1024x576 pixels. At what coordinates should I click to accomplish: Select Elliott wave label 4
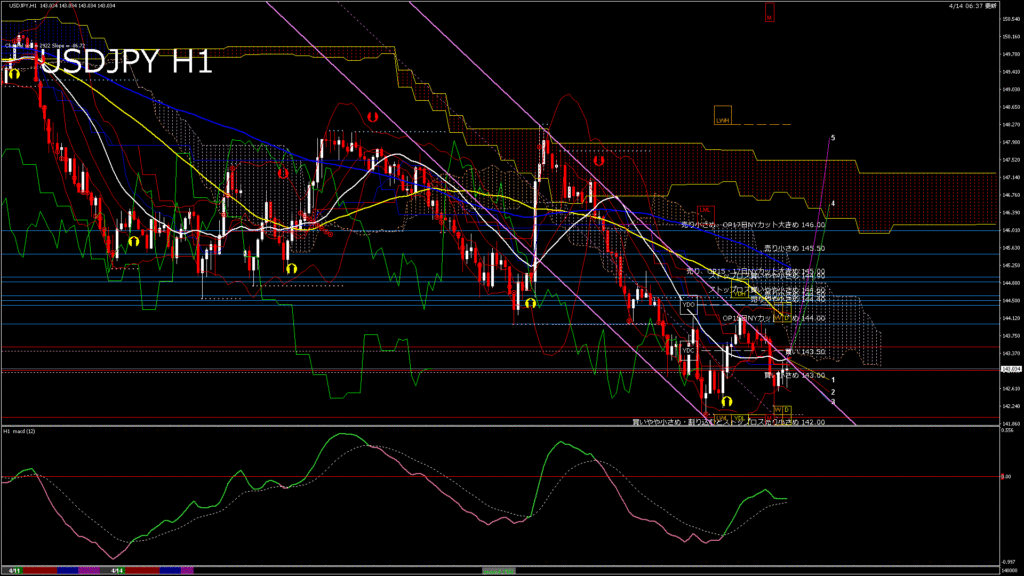(x=833, y=203)
